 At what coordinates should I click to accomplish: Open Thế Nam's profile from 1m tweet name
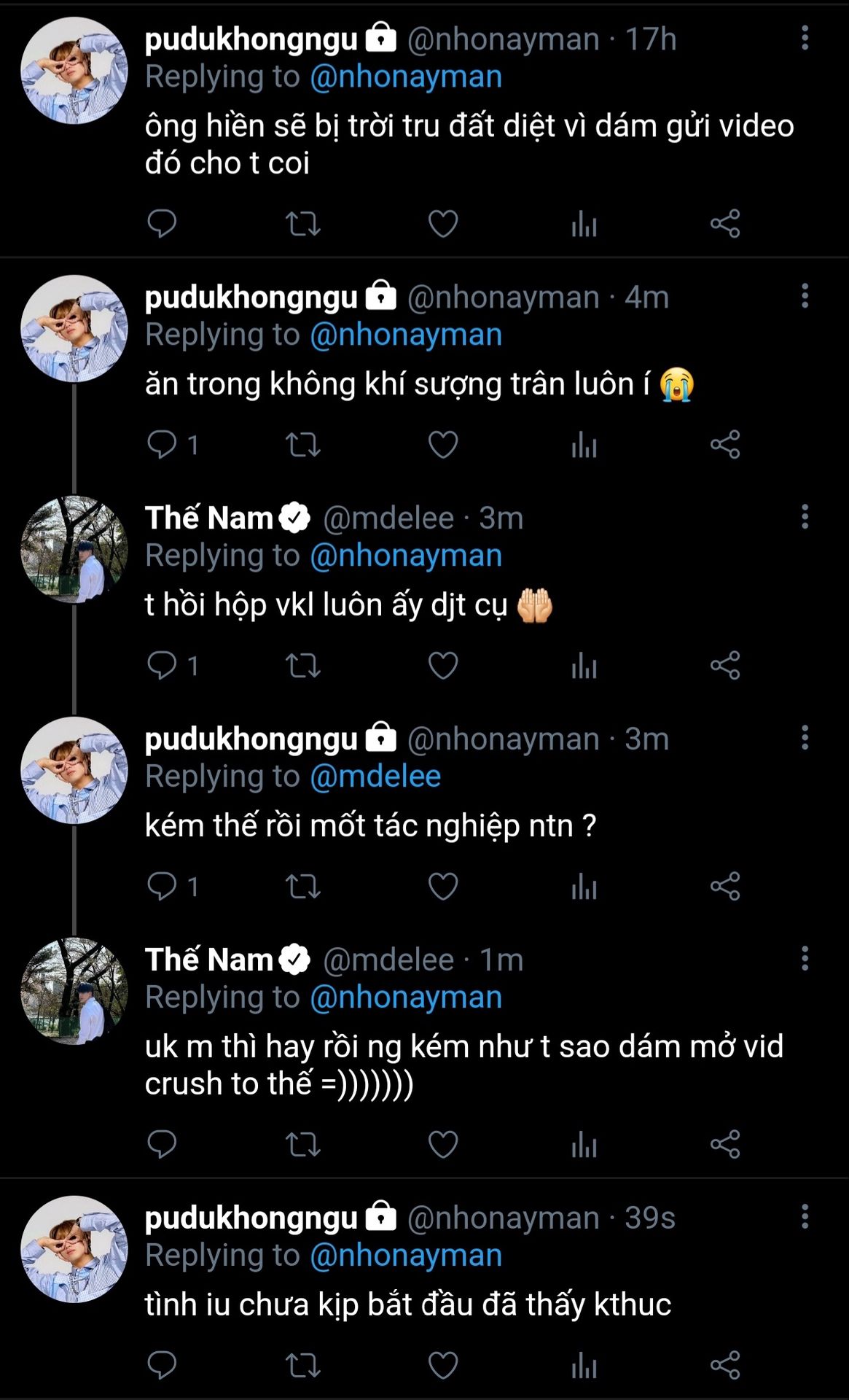click(209, 960)
